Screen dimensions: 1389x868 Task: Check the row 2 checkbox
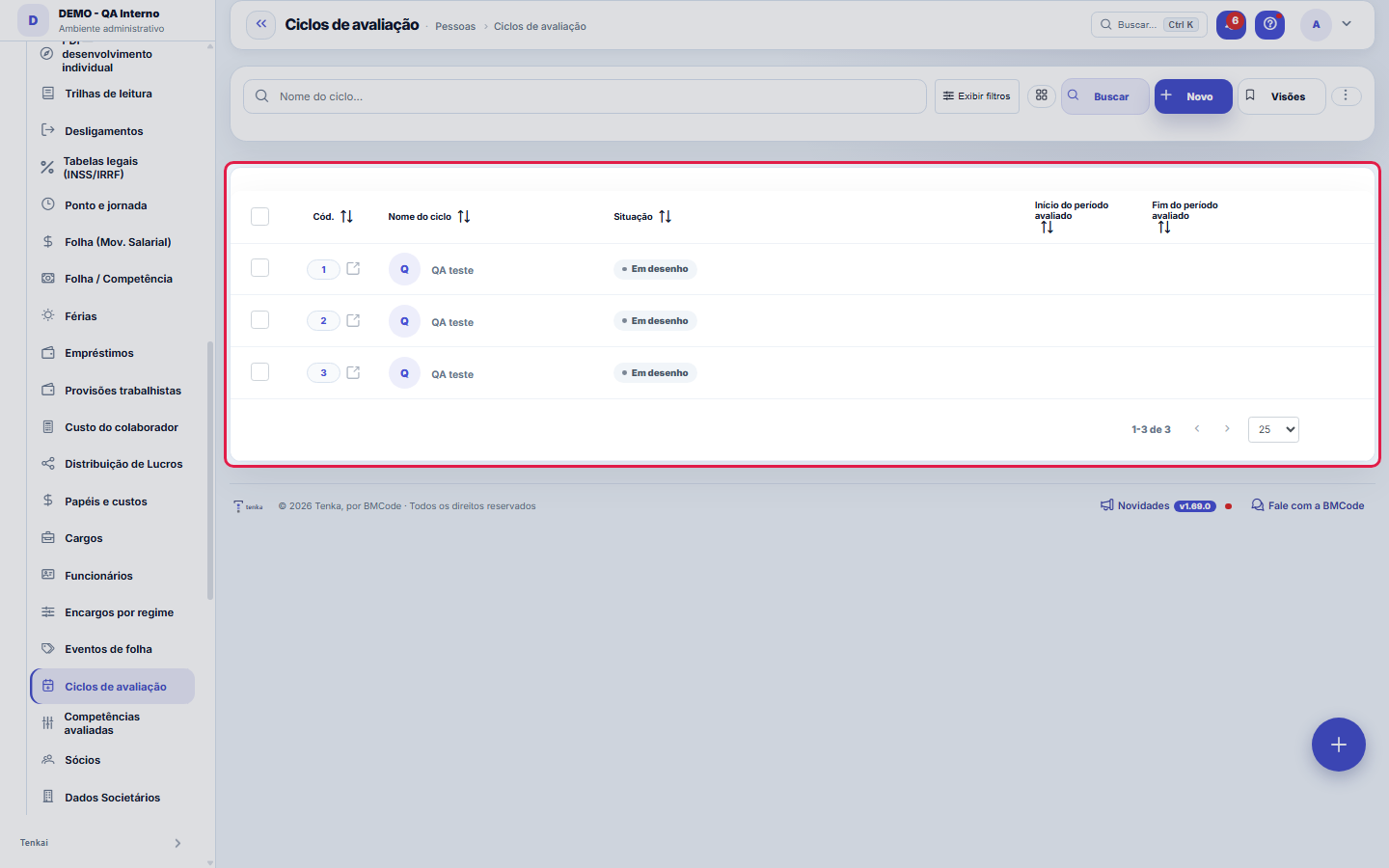[x=259, y=319]
